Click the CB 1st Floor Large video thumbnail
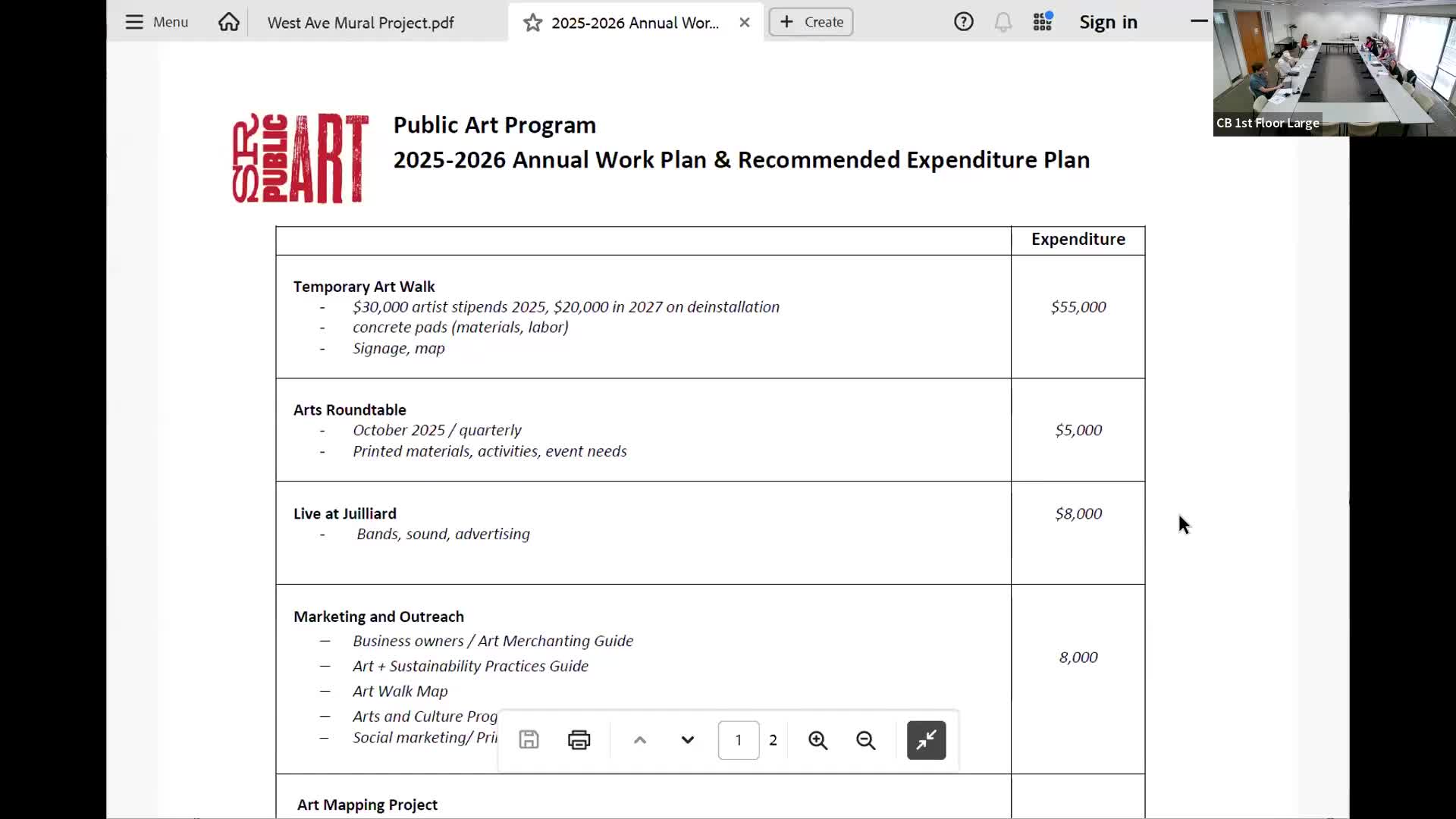This screenshot has height=819, width=1456. (1334, 68)
